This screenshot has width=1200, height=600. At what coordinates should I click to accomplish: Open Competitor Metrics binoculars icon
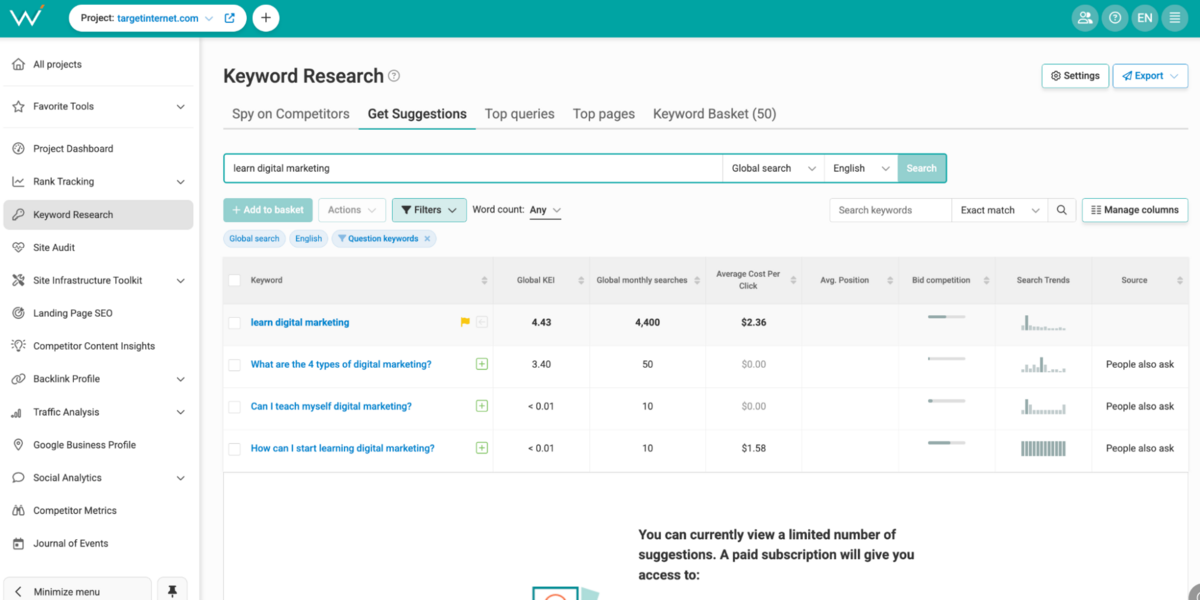click(x=18, y=510)
